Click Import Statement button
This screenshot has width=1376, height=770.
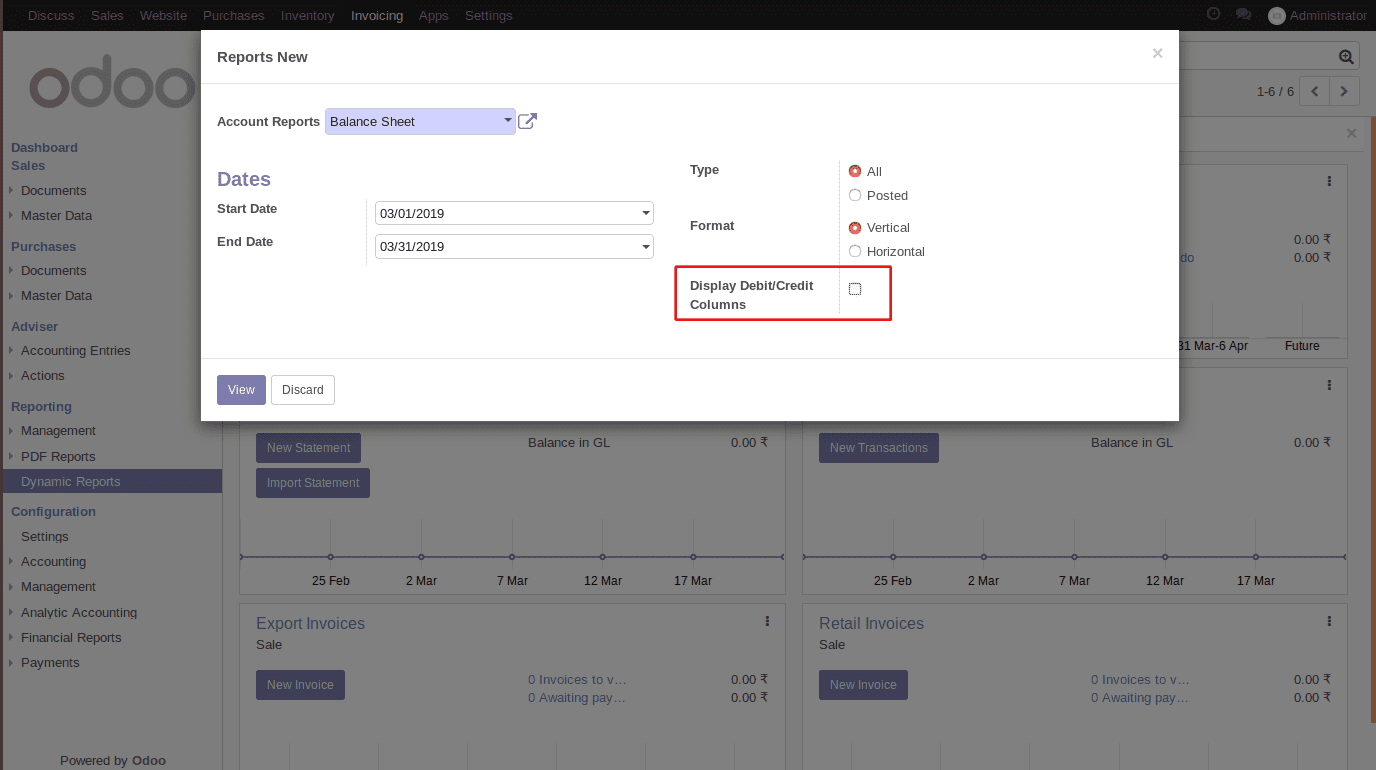[x=313, y=483]
